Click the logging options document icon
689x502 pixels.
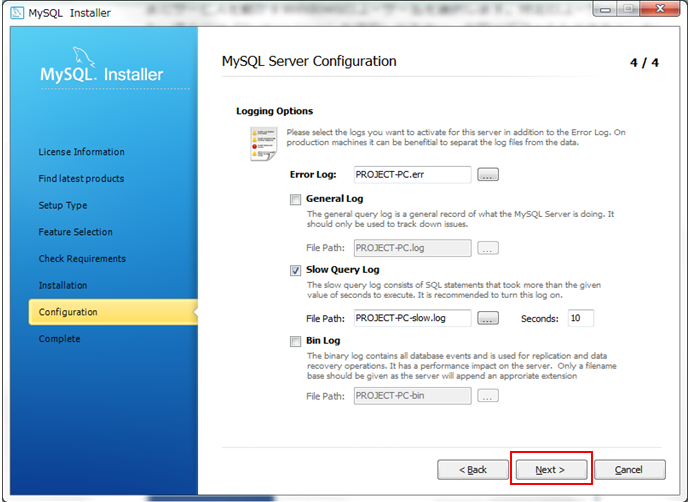tap(264, 144)
